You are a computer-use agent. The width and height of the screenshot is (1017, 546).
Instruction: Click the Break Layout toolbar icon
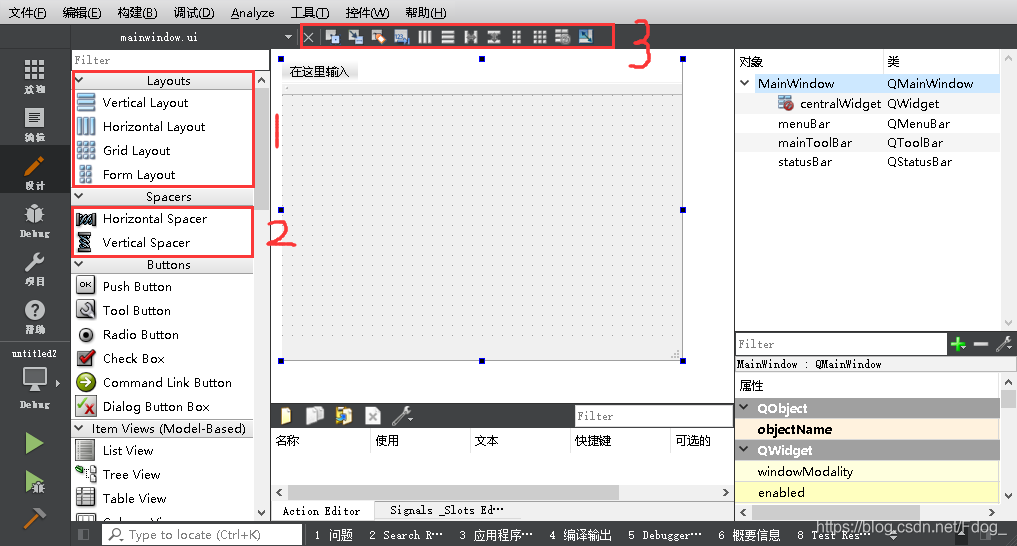[x=562, y=37]
